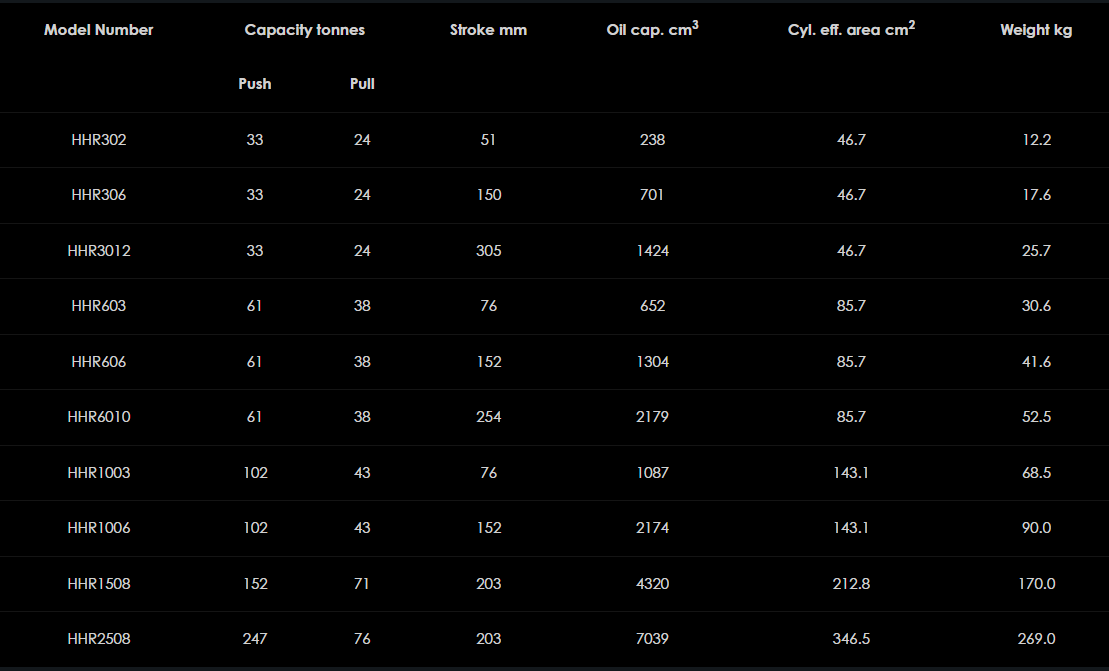The width and height of the screenshot is (1109, 671).
Task: Click the Push sub-header
Action: (255, 84)
